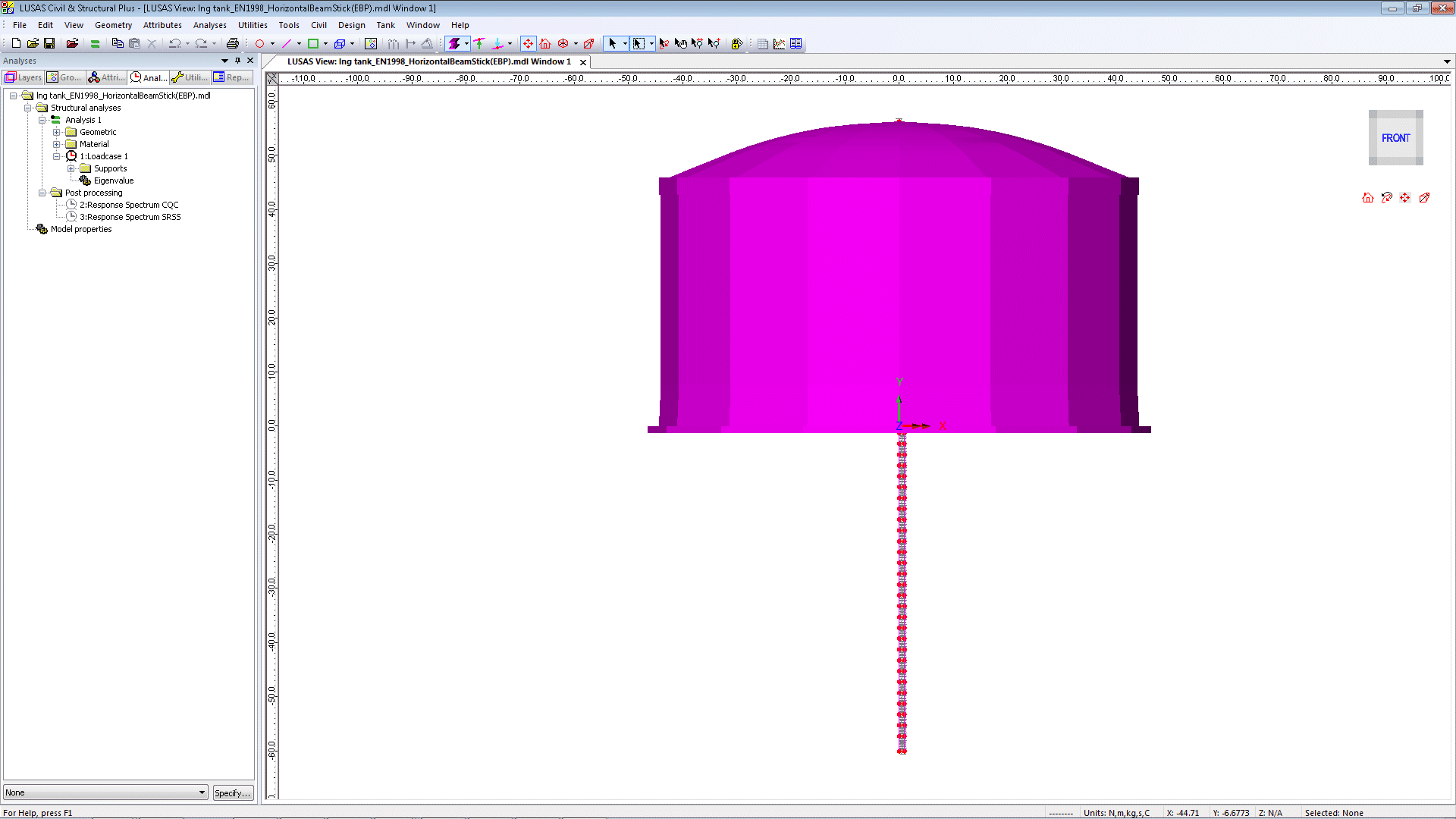
Task: Open the Eigenvalue item in tree
Action: [x=114, y=180]
